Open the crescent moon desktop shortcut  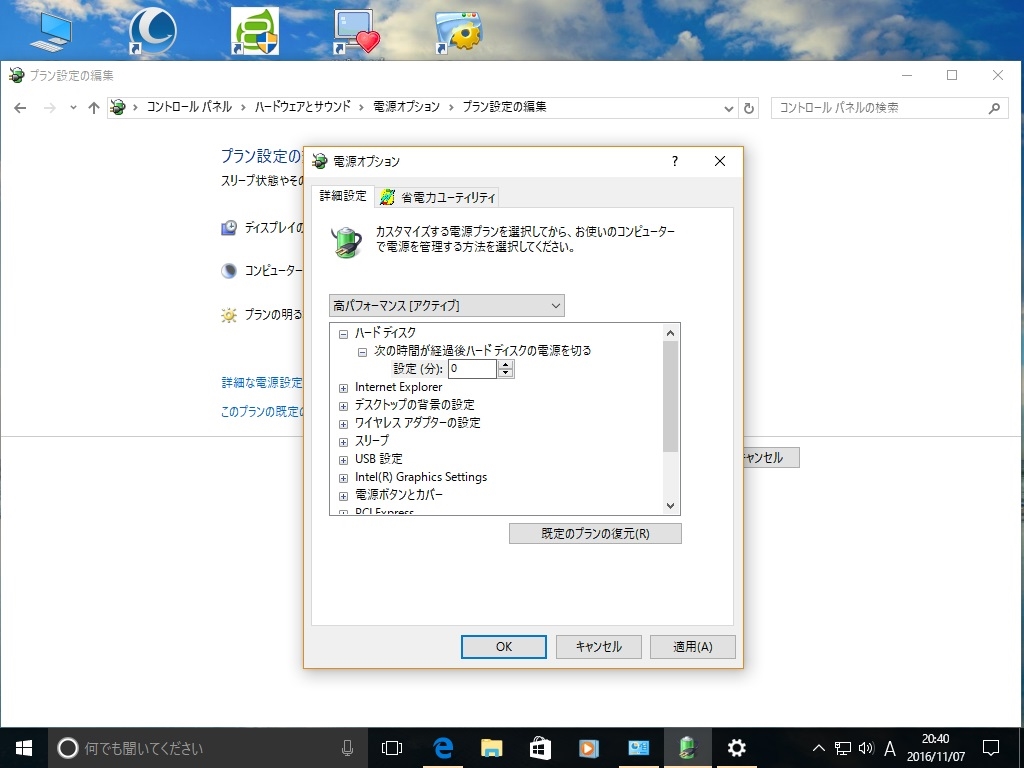tap(152, 31)
